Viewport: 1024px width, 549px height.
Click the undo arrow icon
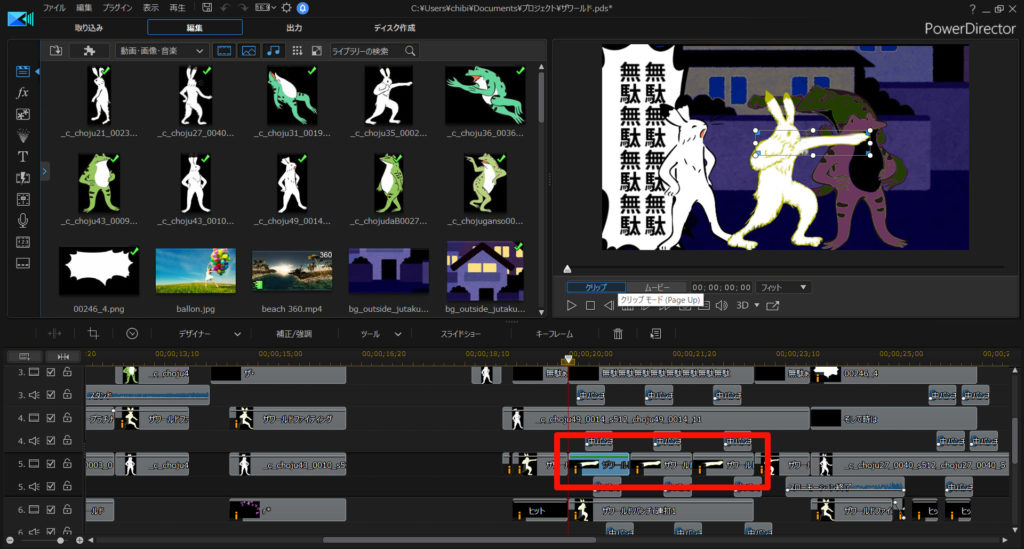pos(225,8)
